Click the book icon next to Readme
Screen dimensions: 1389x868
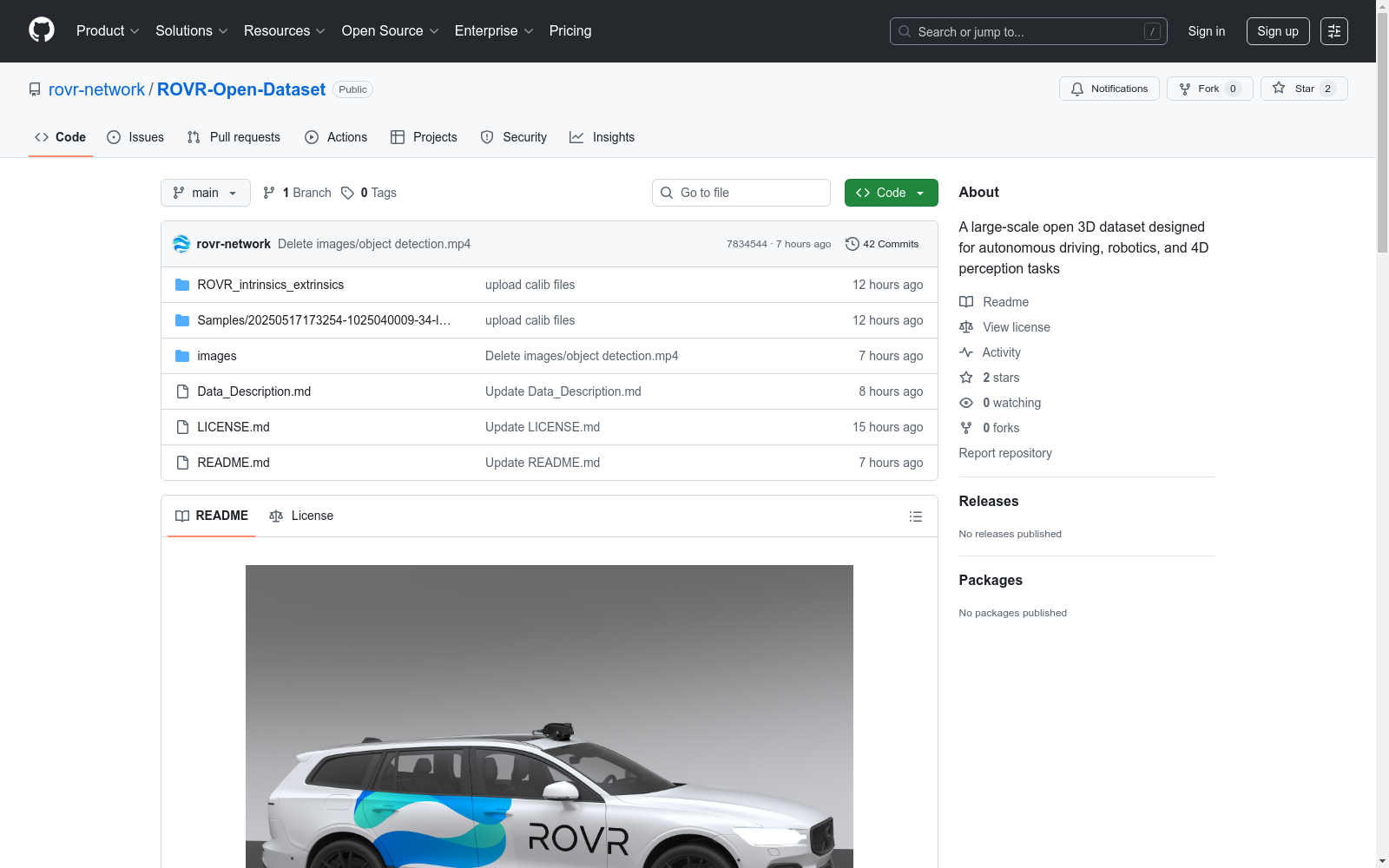tap(966, 302)
